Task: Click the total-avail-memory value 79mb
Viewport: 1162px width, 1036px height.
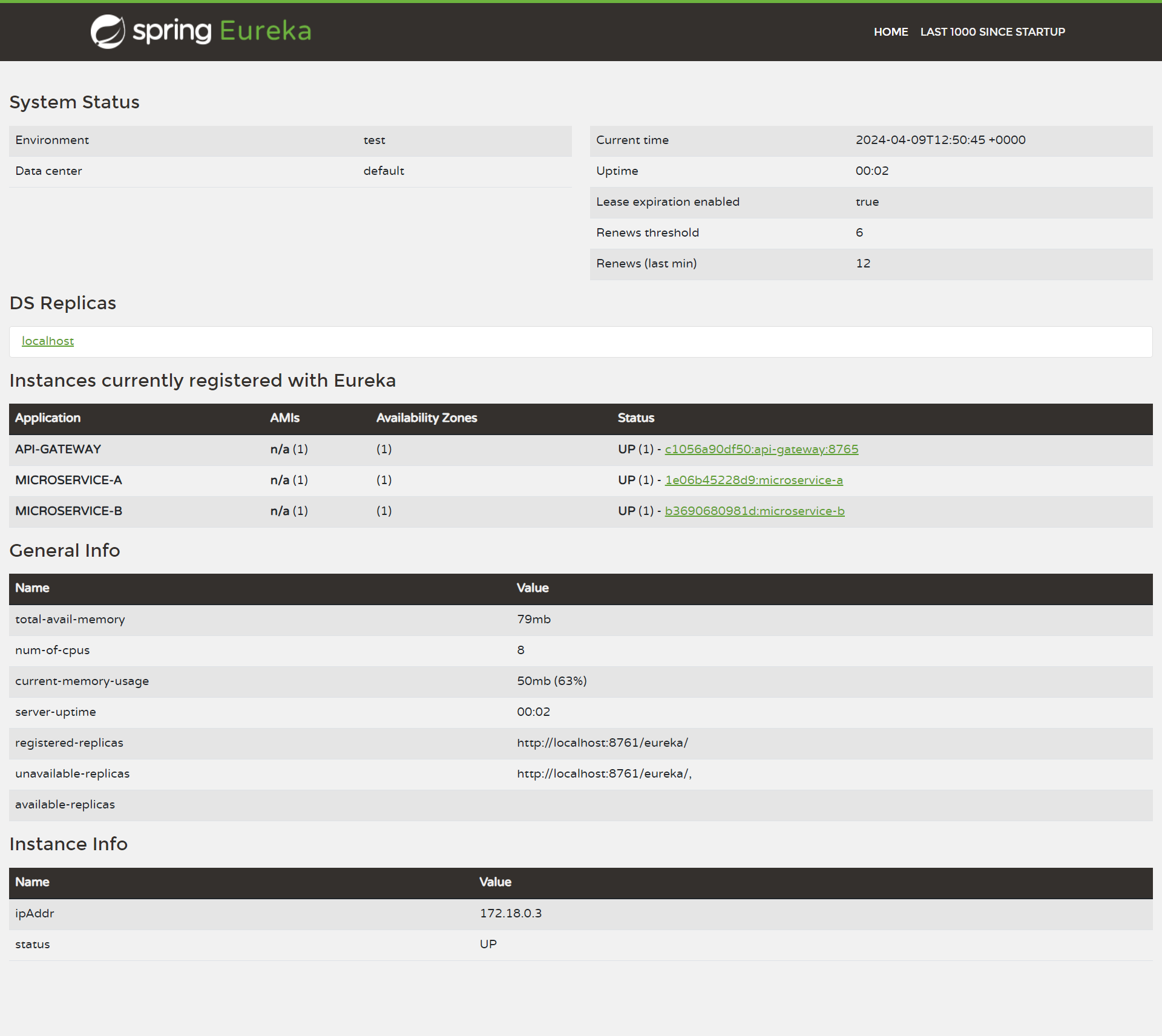Action: click(534, 619)
